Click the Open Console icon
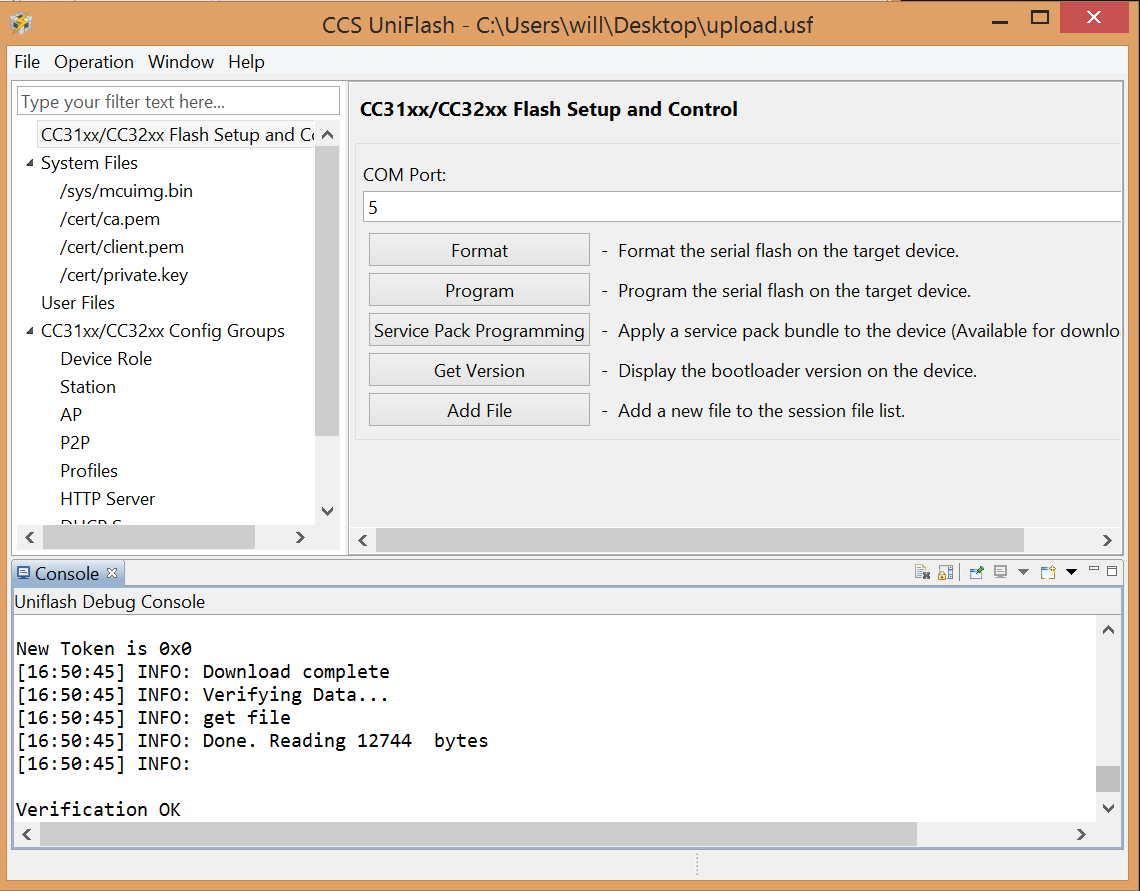This screenshot has width=1140, height=891. [x=1048, y=573]
